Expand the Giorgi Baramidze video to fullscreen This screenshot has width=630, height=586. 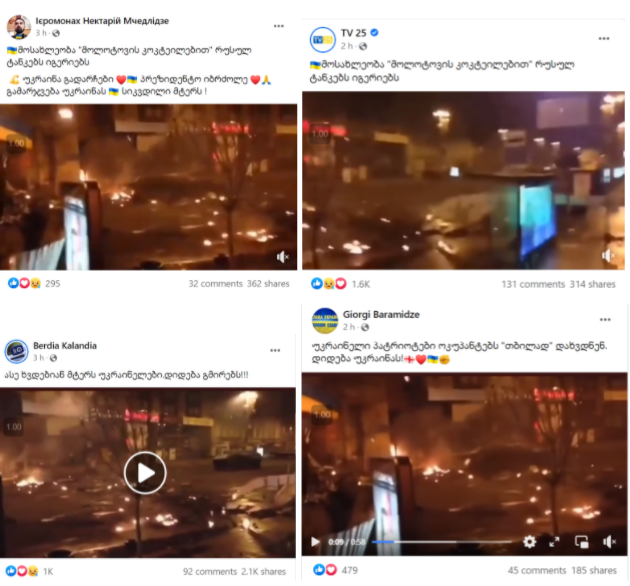554,542
